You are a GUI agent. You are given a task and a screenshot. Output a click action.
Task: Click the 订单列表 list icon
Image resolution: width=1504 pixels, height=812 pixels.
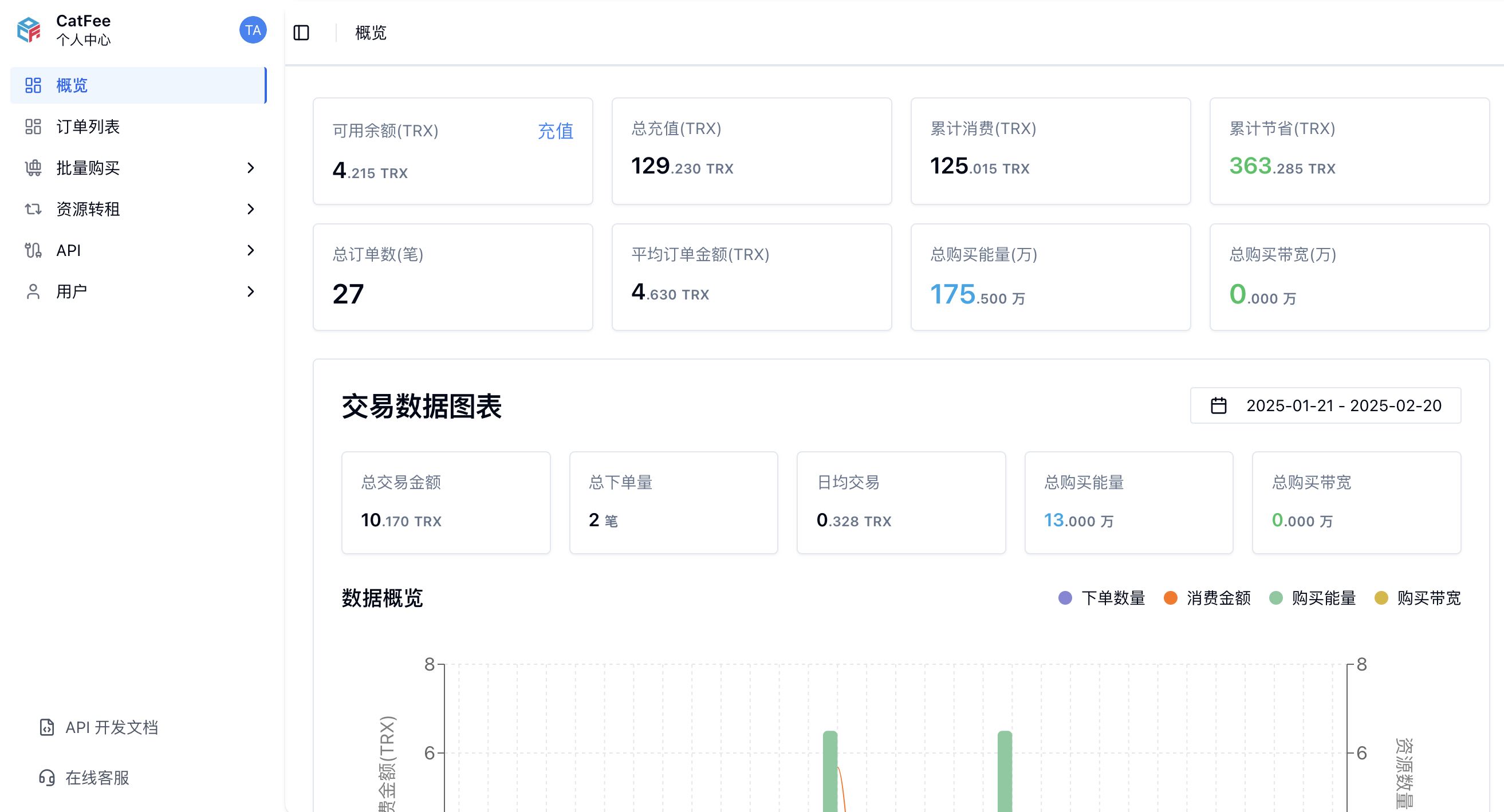coord(33,127)
